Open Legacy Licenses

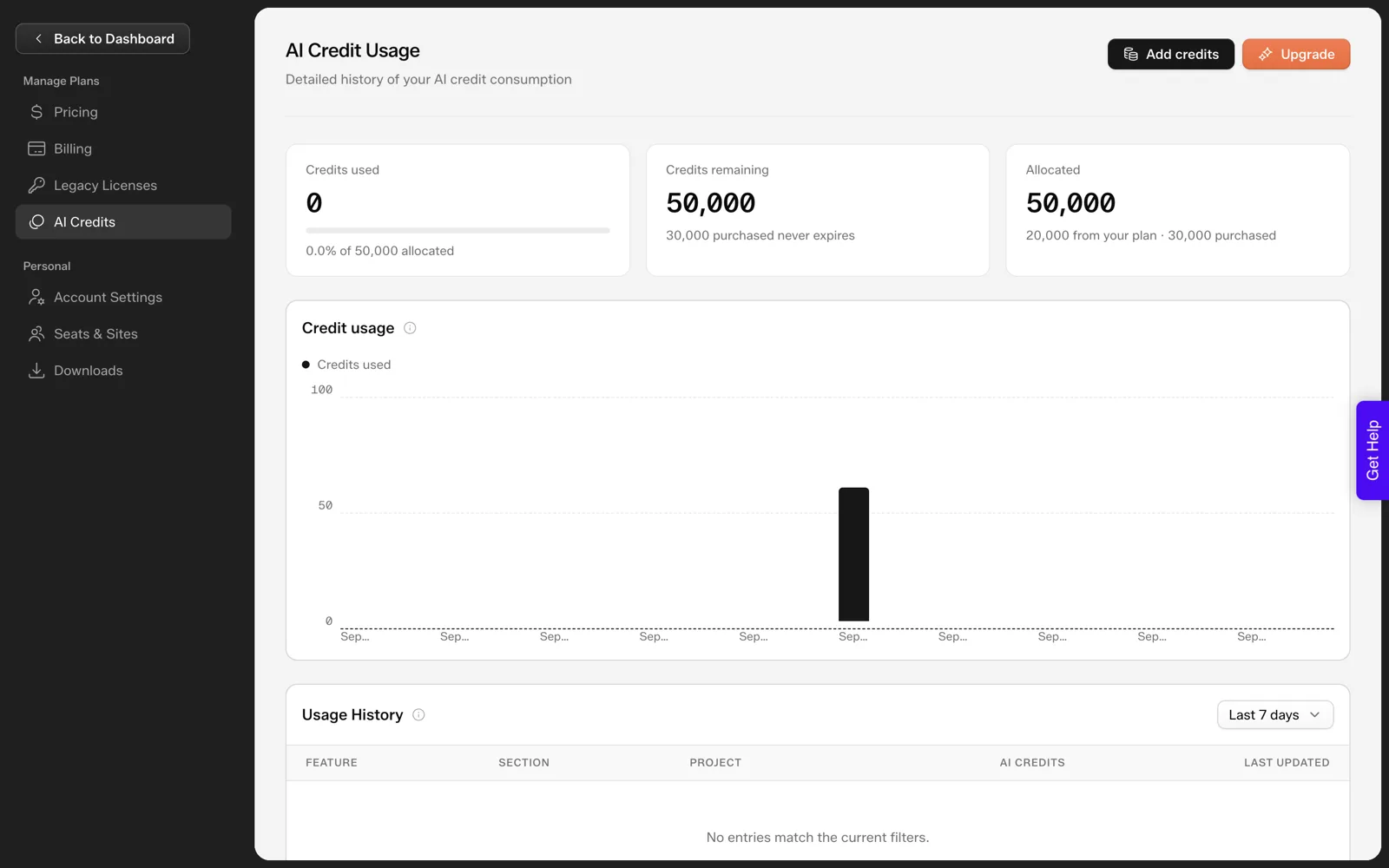click(123, 185)
